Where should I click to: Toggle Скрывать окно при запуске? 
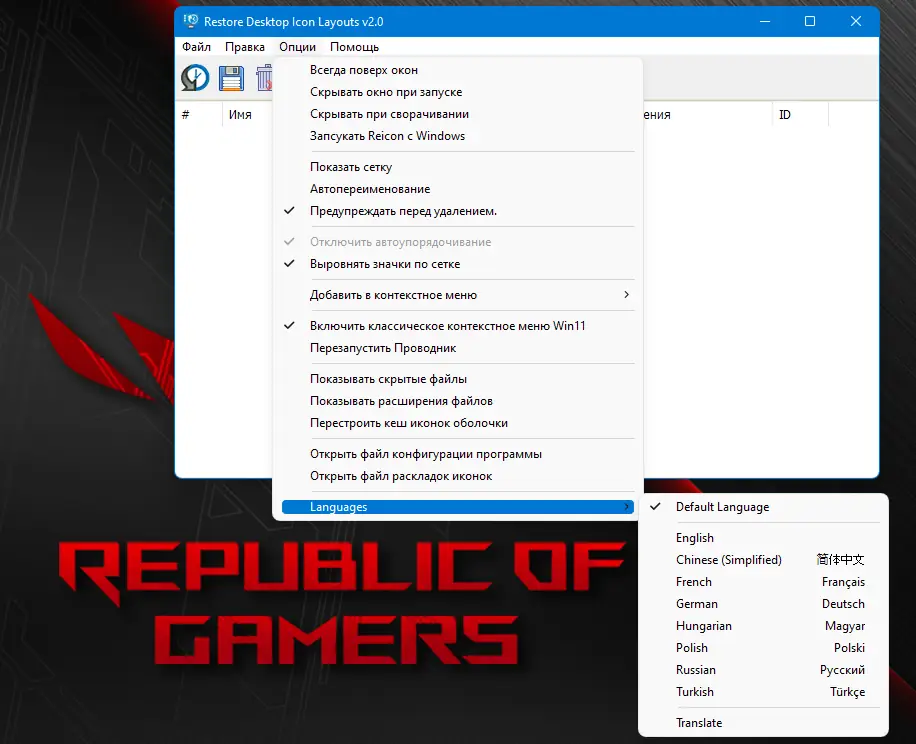click(x=458, y=92)
